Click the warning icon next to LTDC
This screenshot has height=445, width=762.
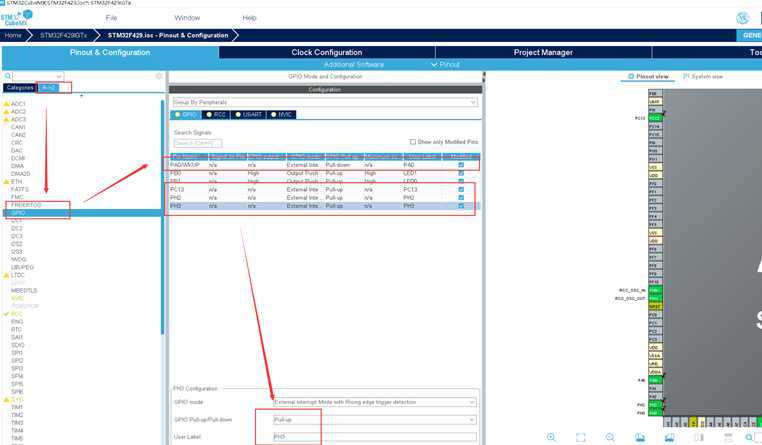pos(6,275)
